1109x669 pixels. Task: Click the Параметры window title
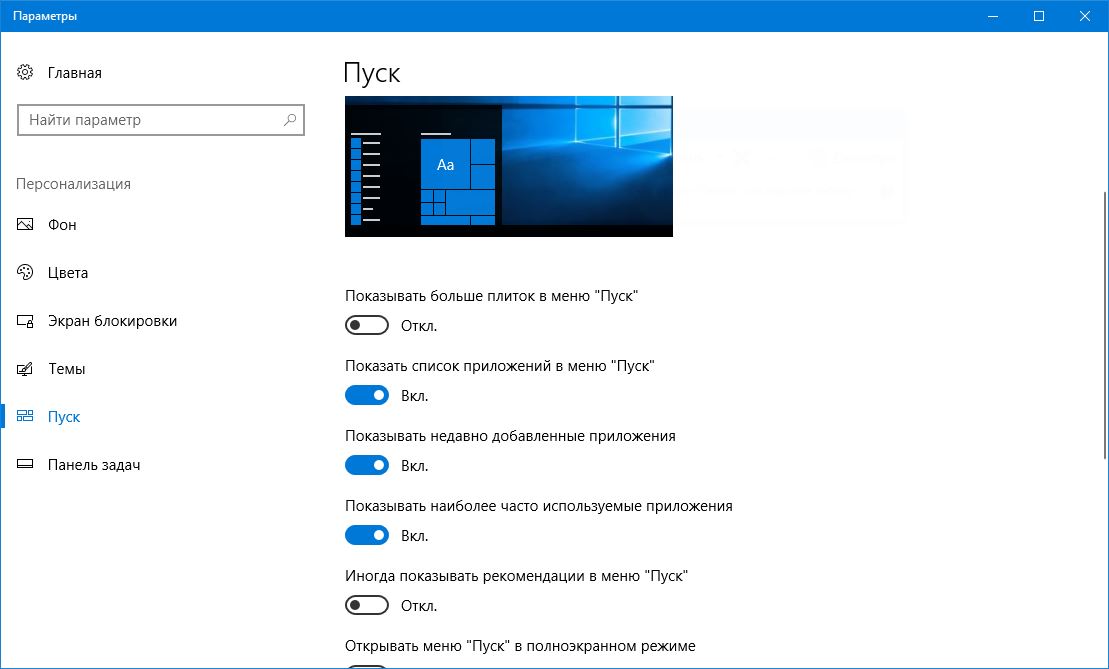(x=45, y=16)
